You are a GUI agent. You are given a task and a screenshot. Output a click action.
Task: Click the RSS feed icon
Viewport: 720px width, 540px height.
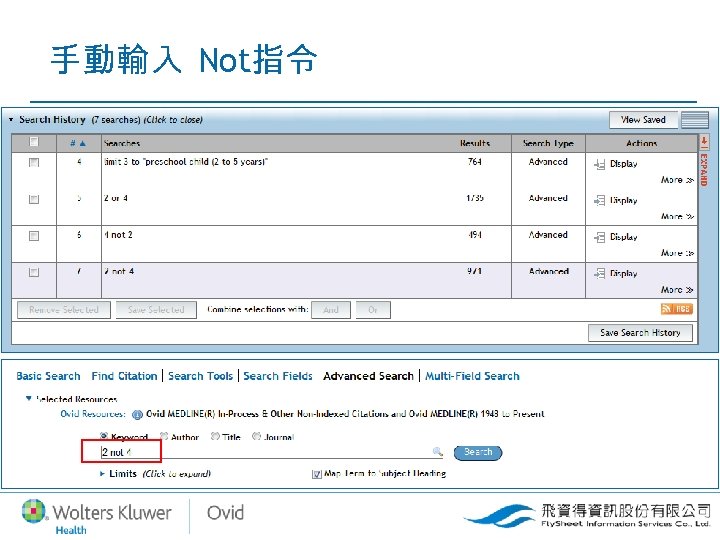click(x=676, y=309)
